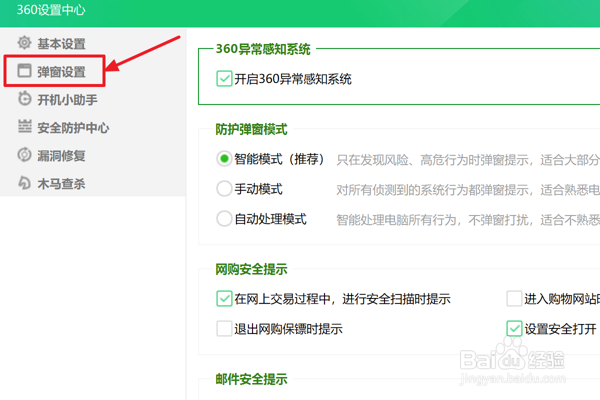
Task: Click the 邮件安全提示 section heading
Action: coord(251,379)
